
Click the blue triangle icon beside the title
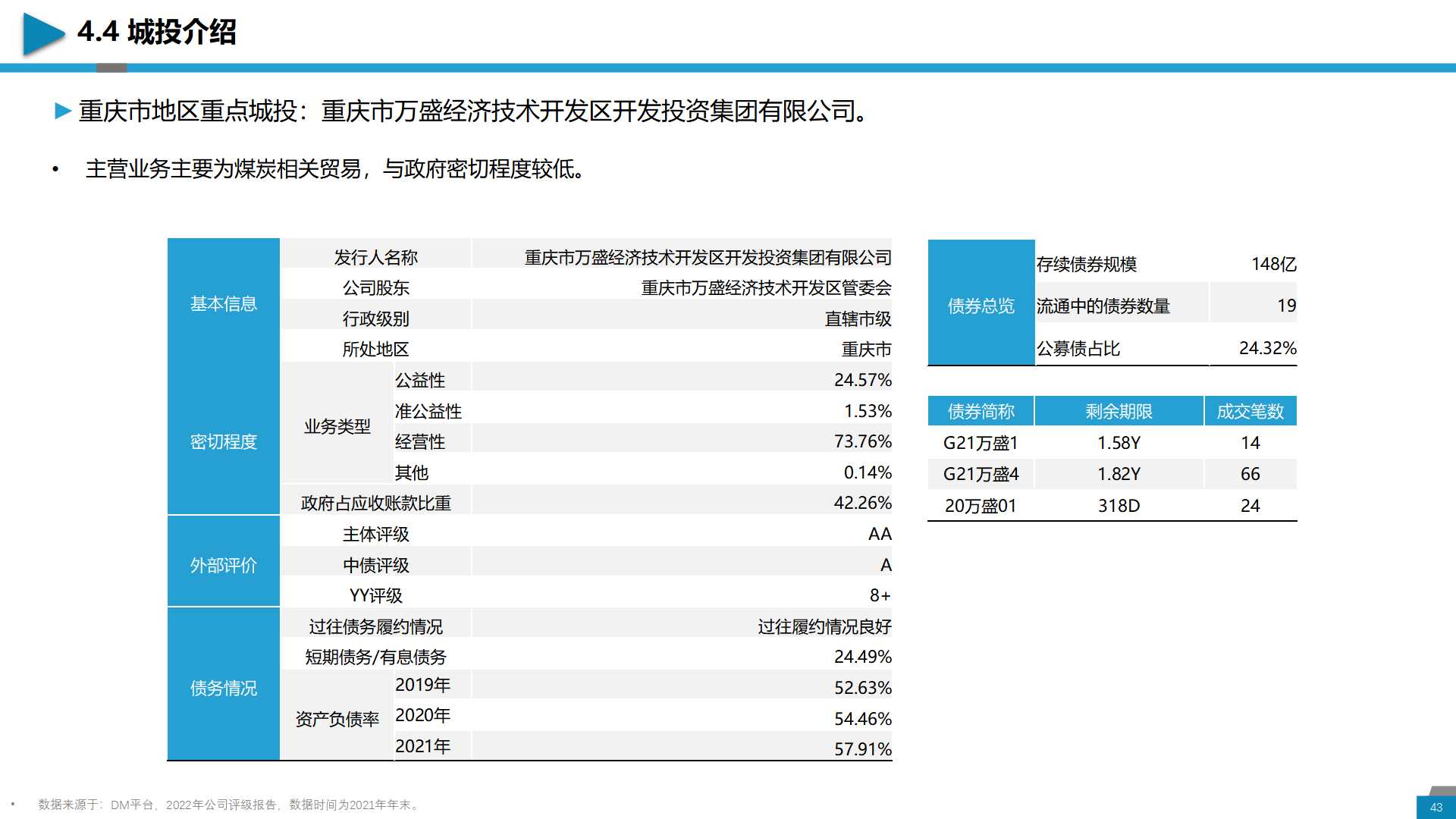pos(43,34)
